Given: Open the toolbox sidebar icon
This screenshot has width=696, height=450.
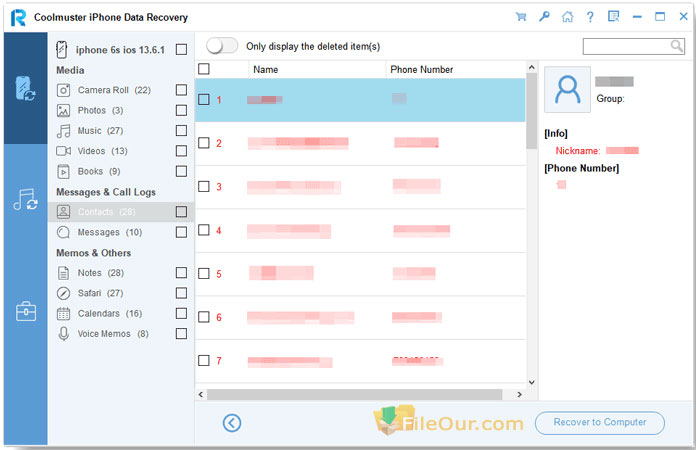Looking at the screenshot, I should [x=26, y=311].
